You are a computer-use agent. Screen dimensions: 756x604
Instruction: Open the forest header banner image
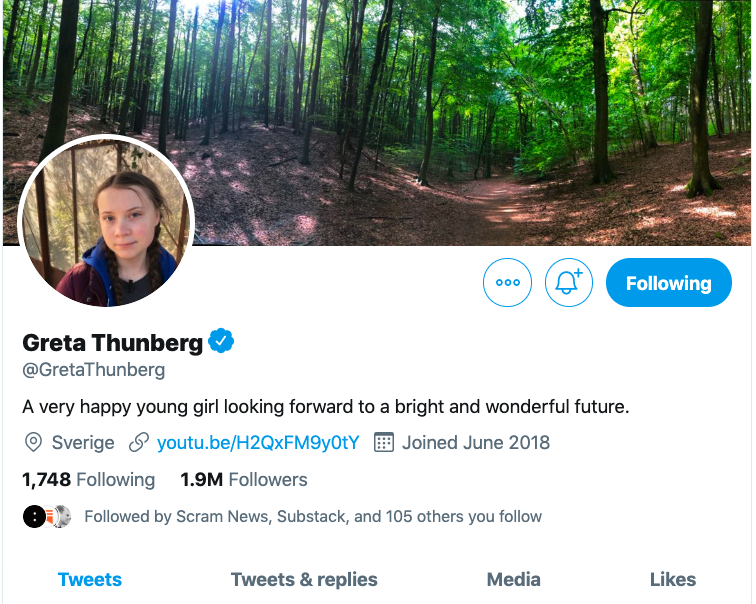coord(450,110)
